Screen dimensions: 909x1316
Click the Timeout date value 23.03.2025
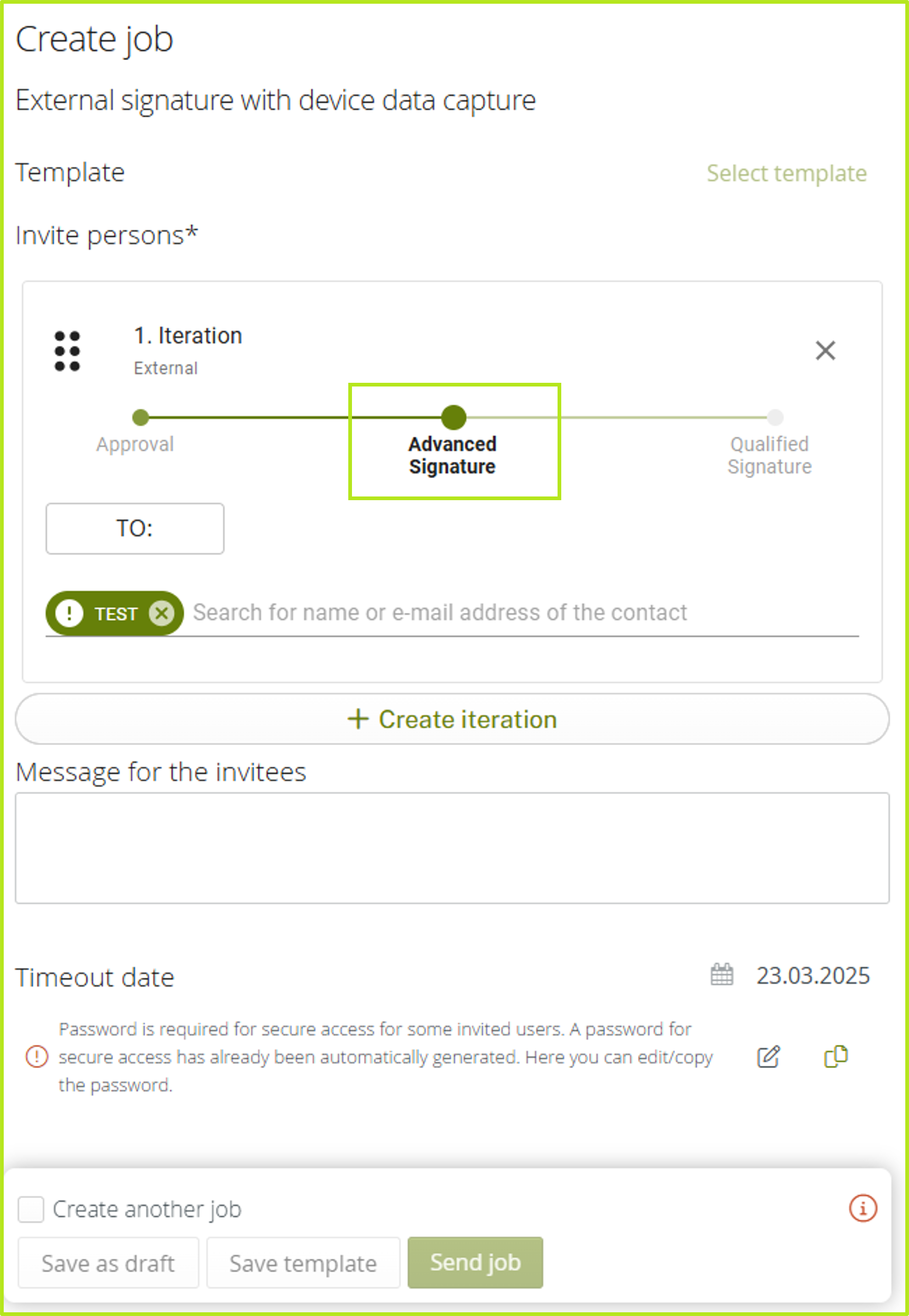point(812,976)
